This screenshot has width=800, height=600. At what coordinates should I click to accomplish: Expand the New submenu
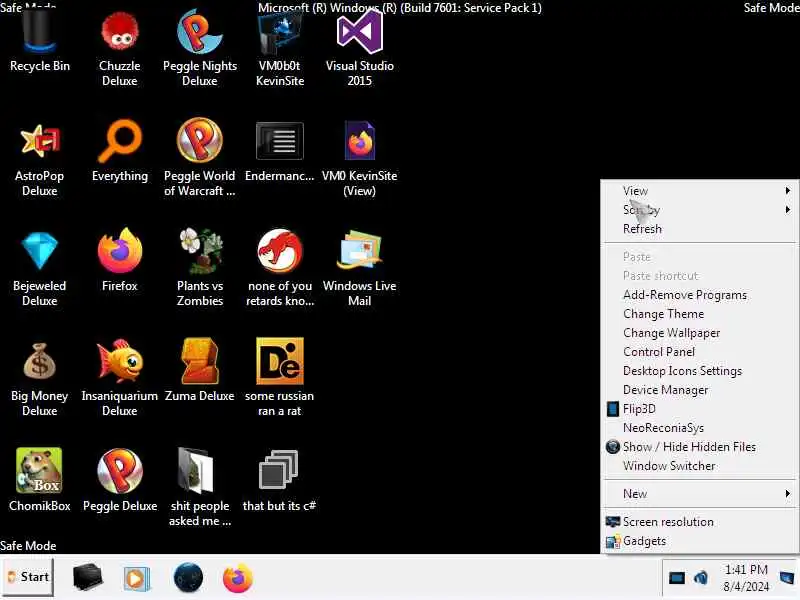(698, 494)
